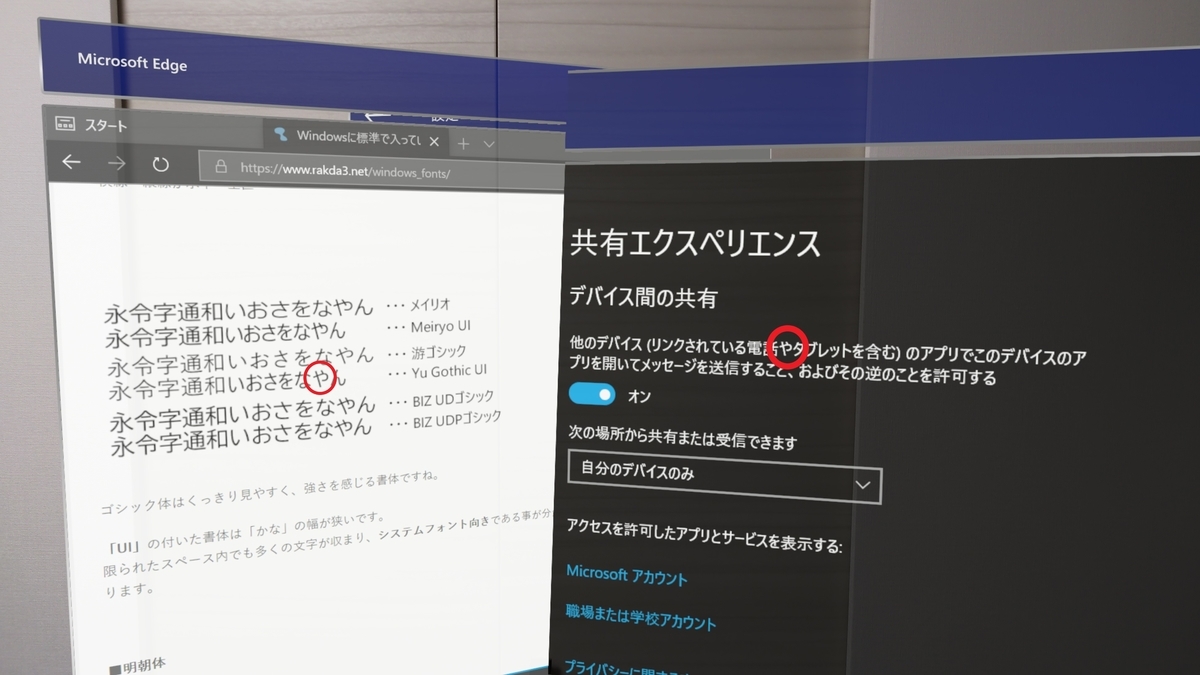The width and height of the screenshot is (1200, 675).
Task: Open the 自分のデバイスのみ dropdown
Action: pyautogui.click(x=725, y=477)
